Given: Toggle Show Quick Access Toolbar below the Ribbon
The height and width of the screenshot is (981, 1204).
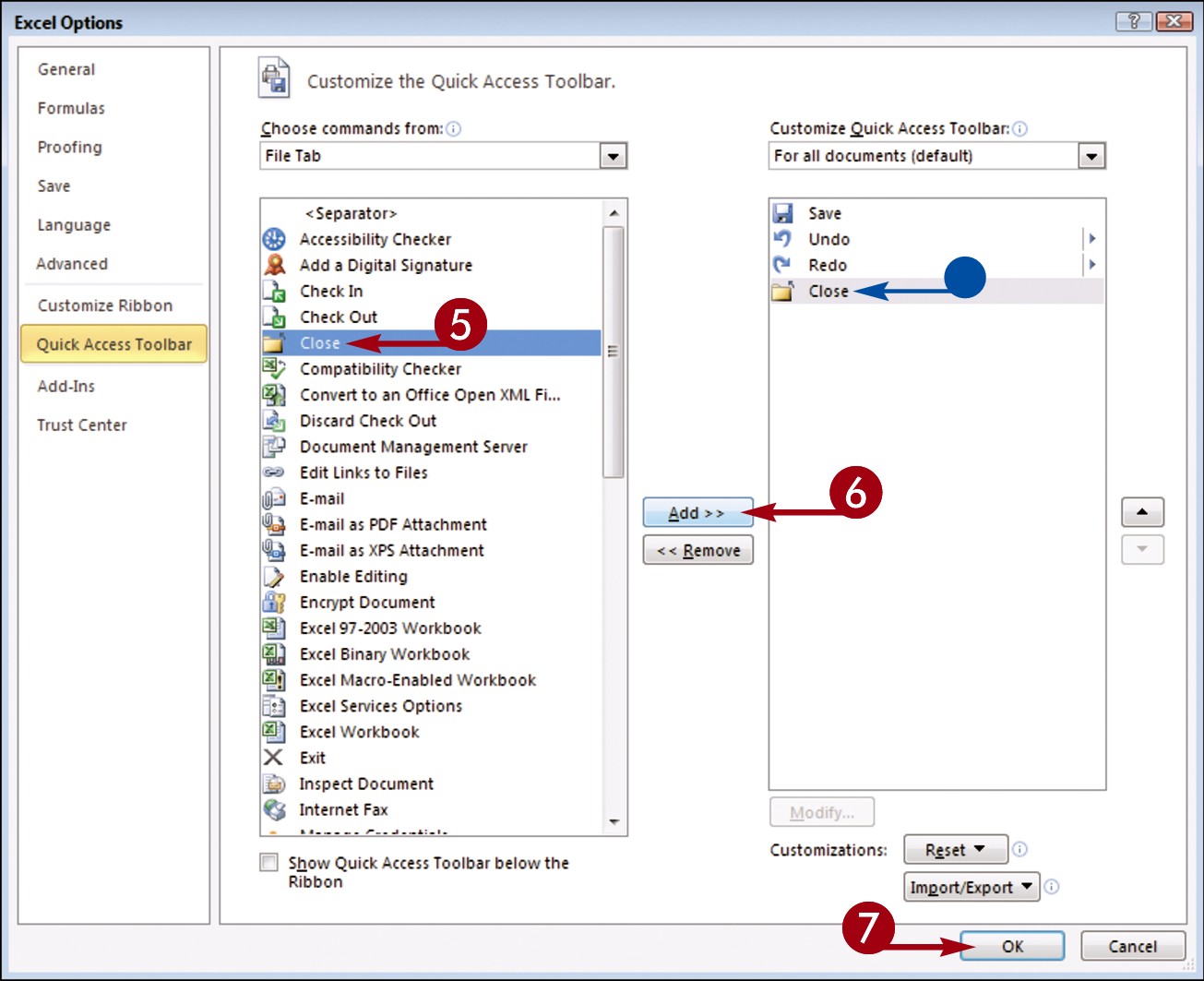Looking at the screenshot, I should point(268,862).
